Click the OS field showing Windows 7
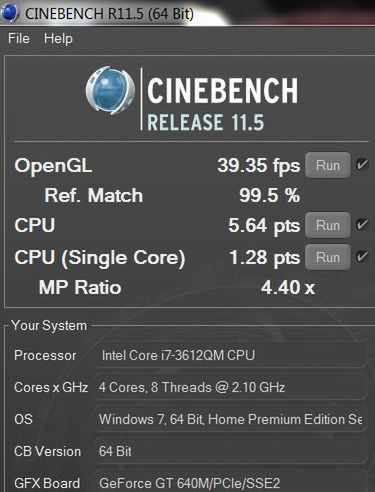Screen dimensions: 375x492 231,419
